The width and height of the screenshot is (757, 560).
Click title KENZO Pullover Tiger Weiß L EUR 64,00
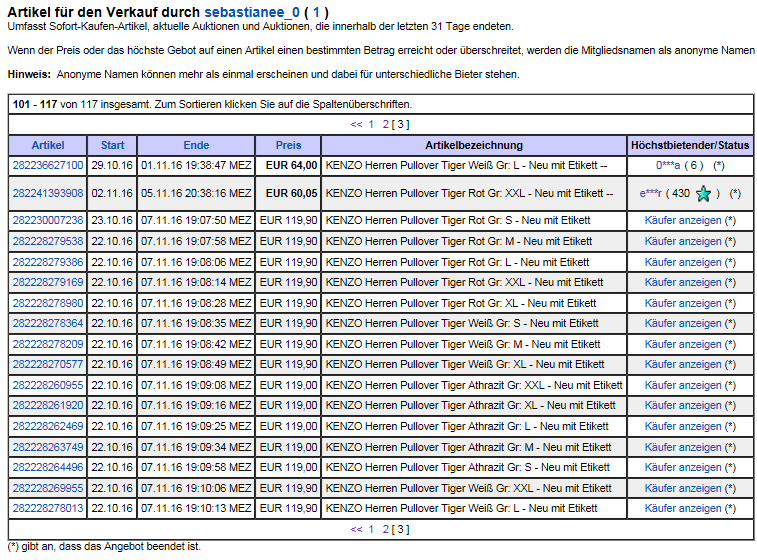(x=466, y=166)
